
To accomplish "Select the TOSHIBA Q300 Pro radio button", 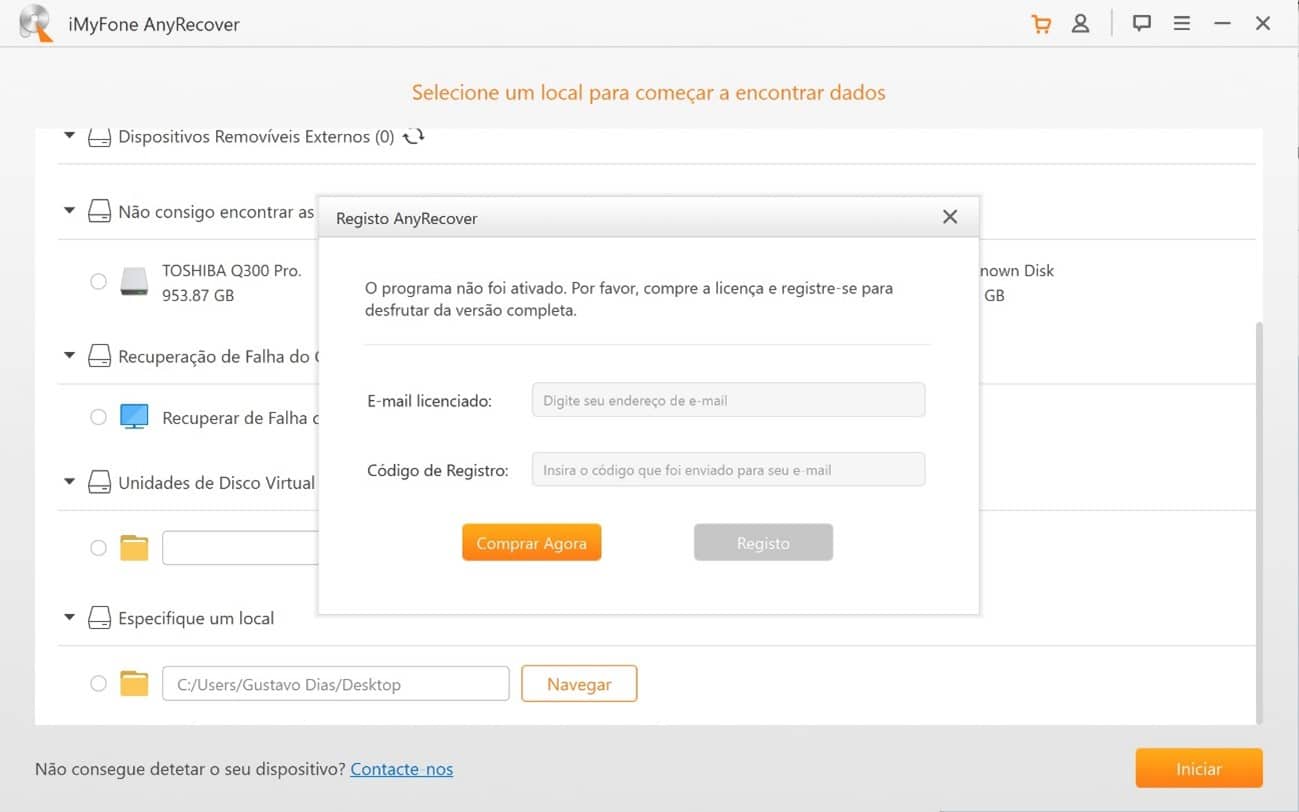I will [x=98, y=282].
